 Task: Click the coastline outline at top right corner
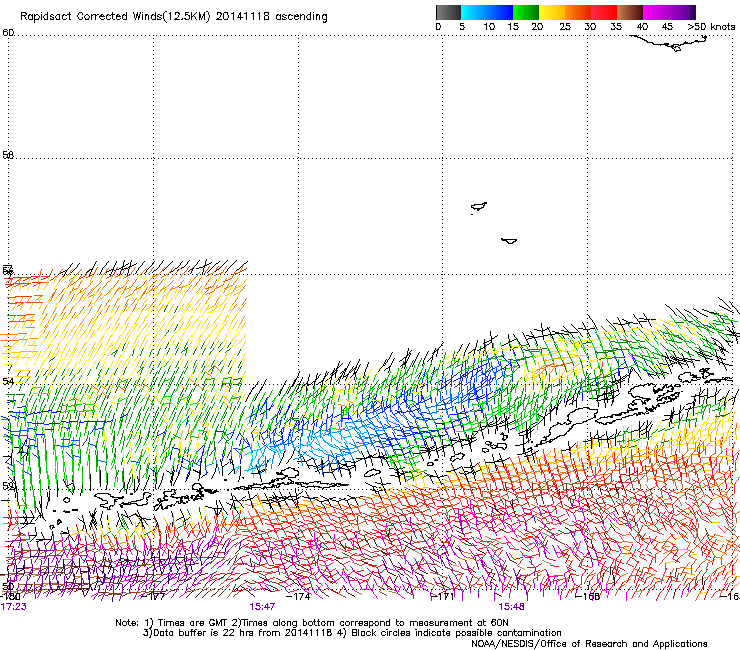point(669,42)
